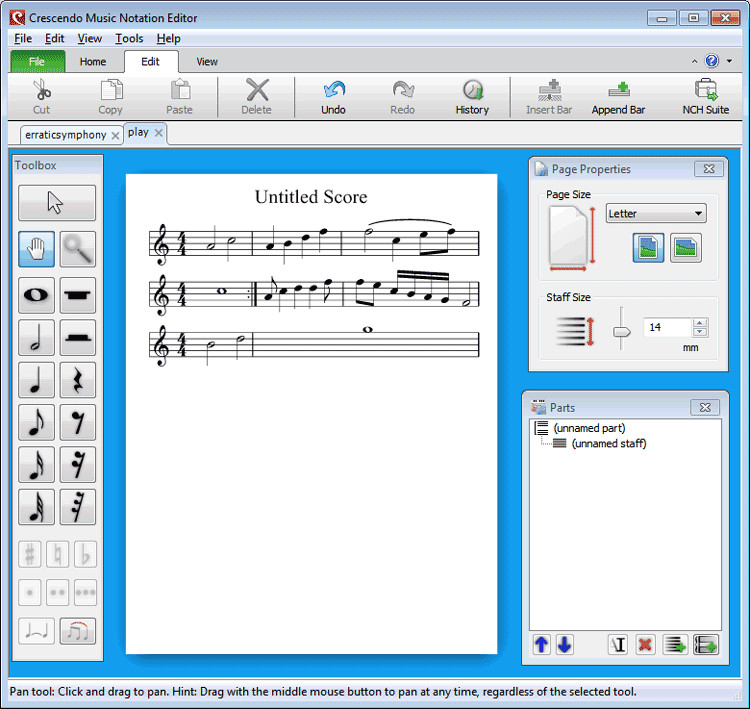Switch to the erraticsymphony document tab
Viewport: 750px width, 709px height.
point(66,135)
